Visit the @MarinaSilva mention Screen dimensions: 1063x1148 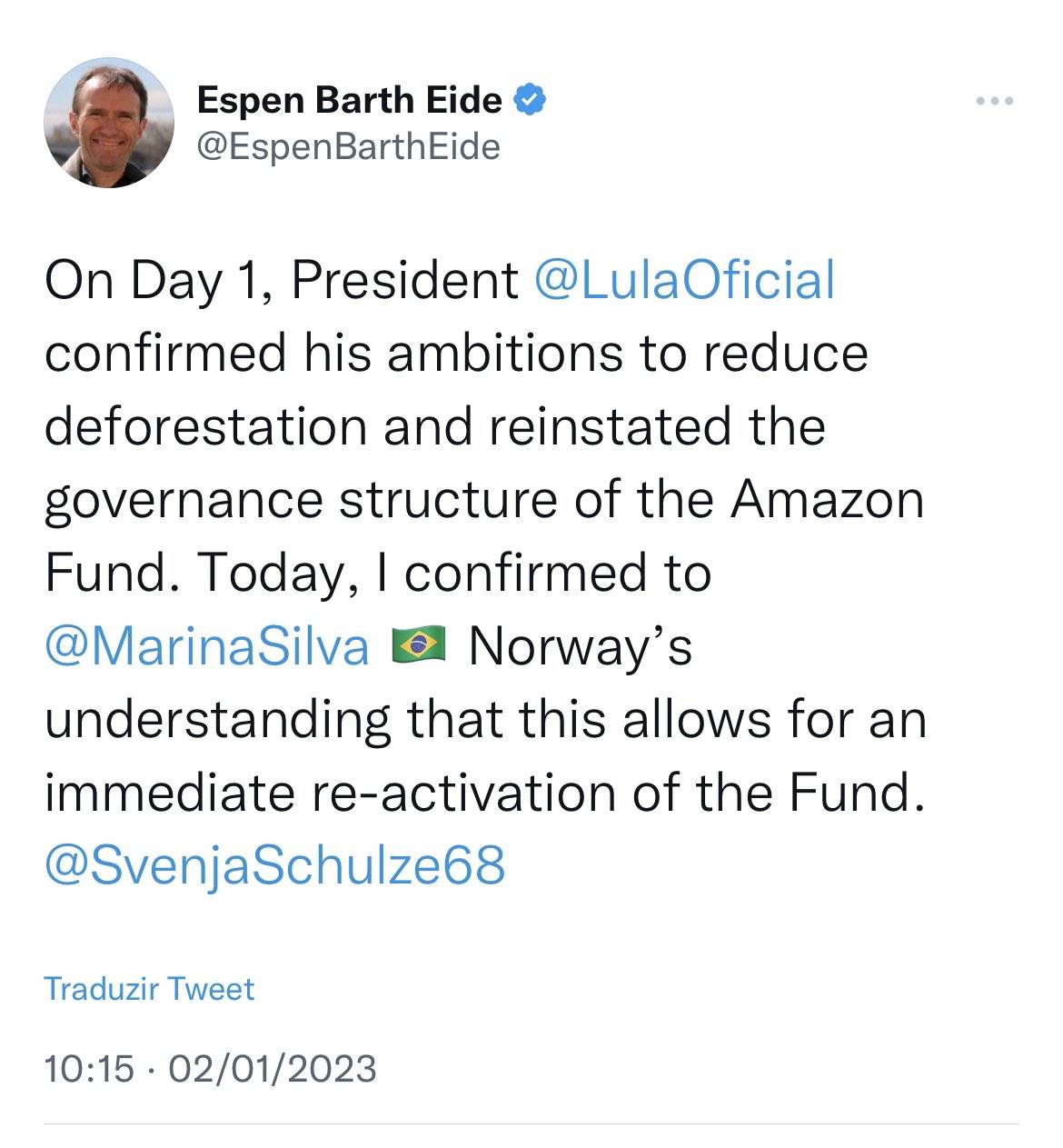click(207, 647)
